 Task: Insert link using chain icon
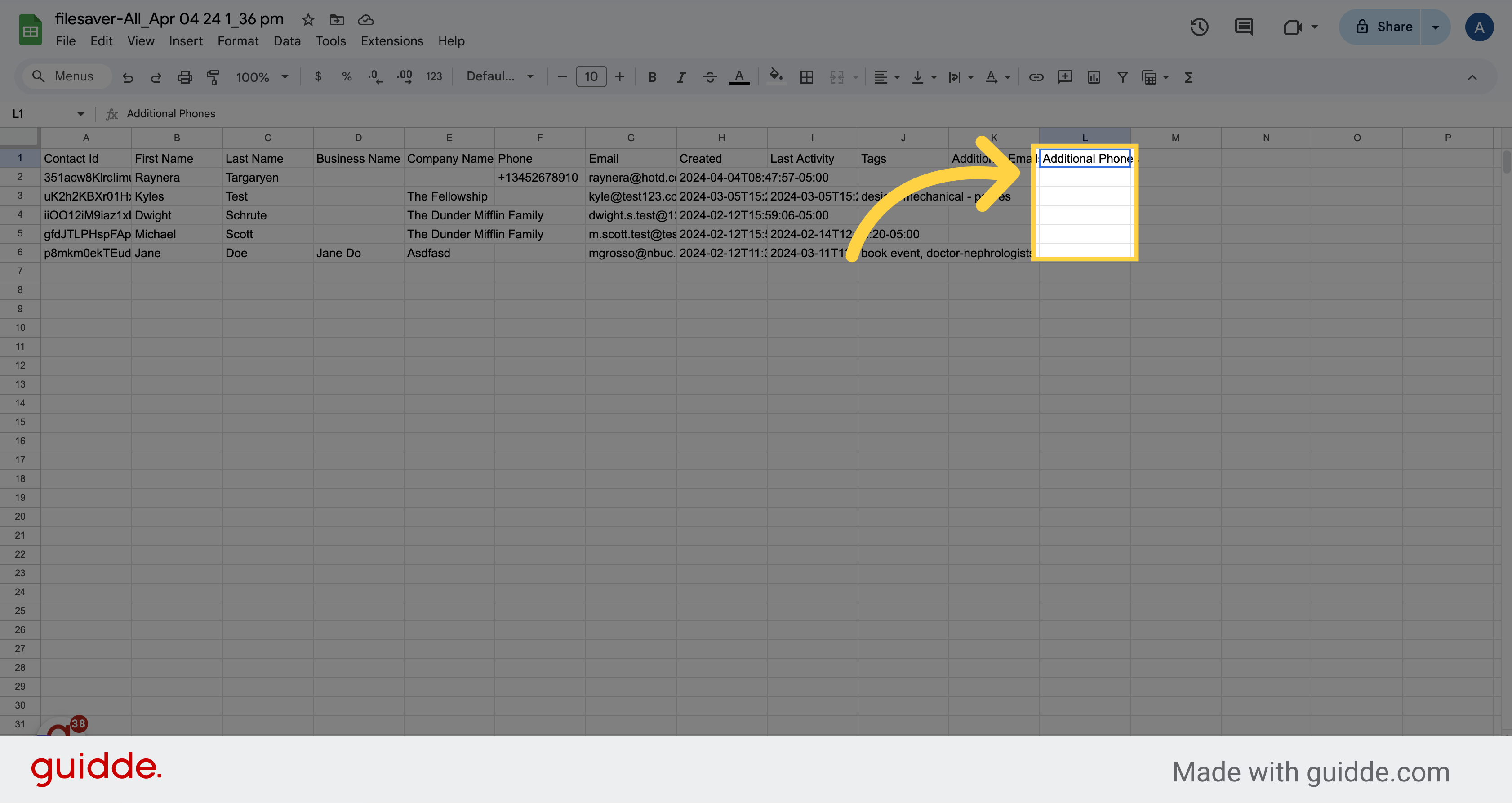(x=1036, y=77)
